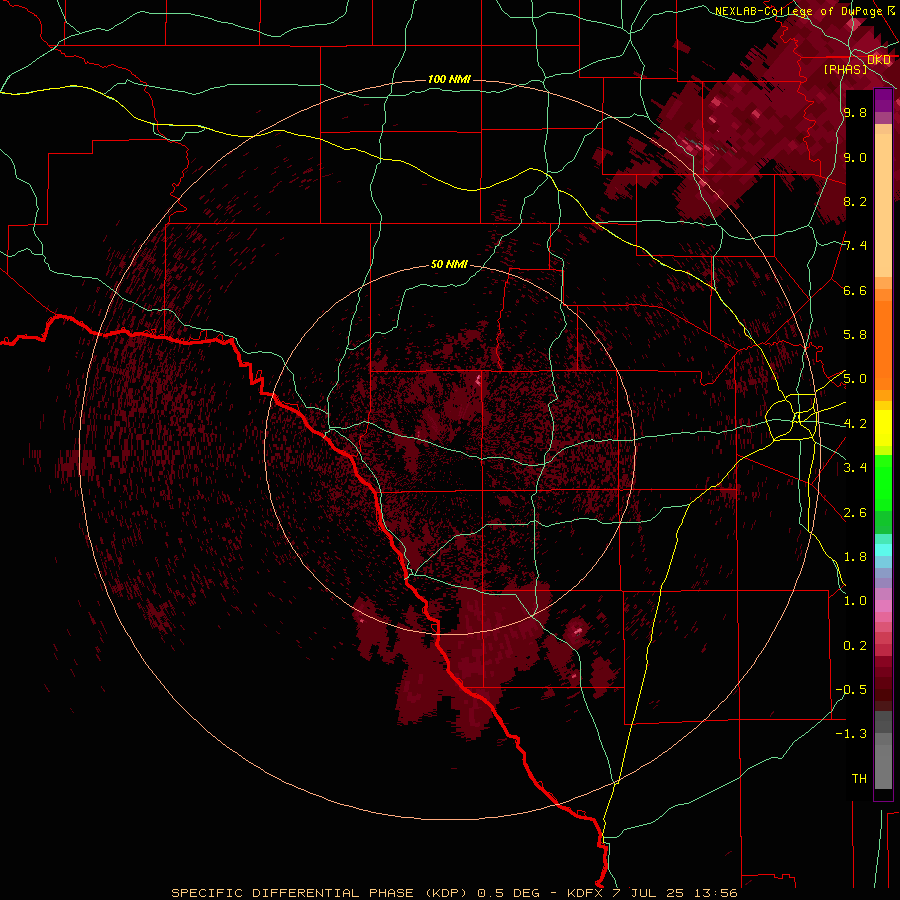Pick the bright green segment of the color bar
This screenshot has height=900, width=900.
click(883, 483)
